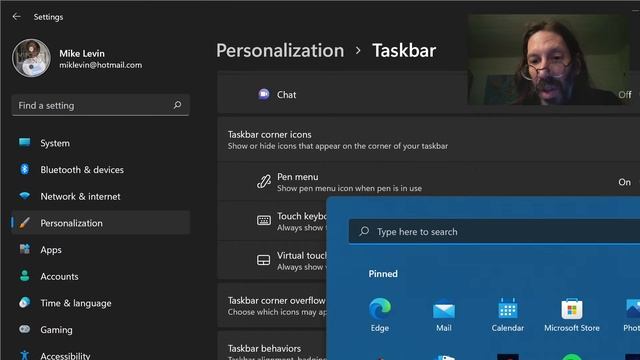Click the Gaming controller icon
640x360 pixels.
[24, 329]
